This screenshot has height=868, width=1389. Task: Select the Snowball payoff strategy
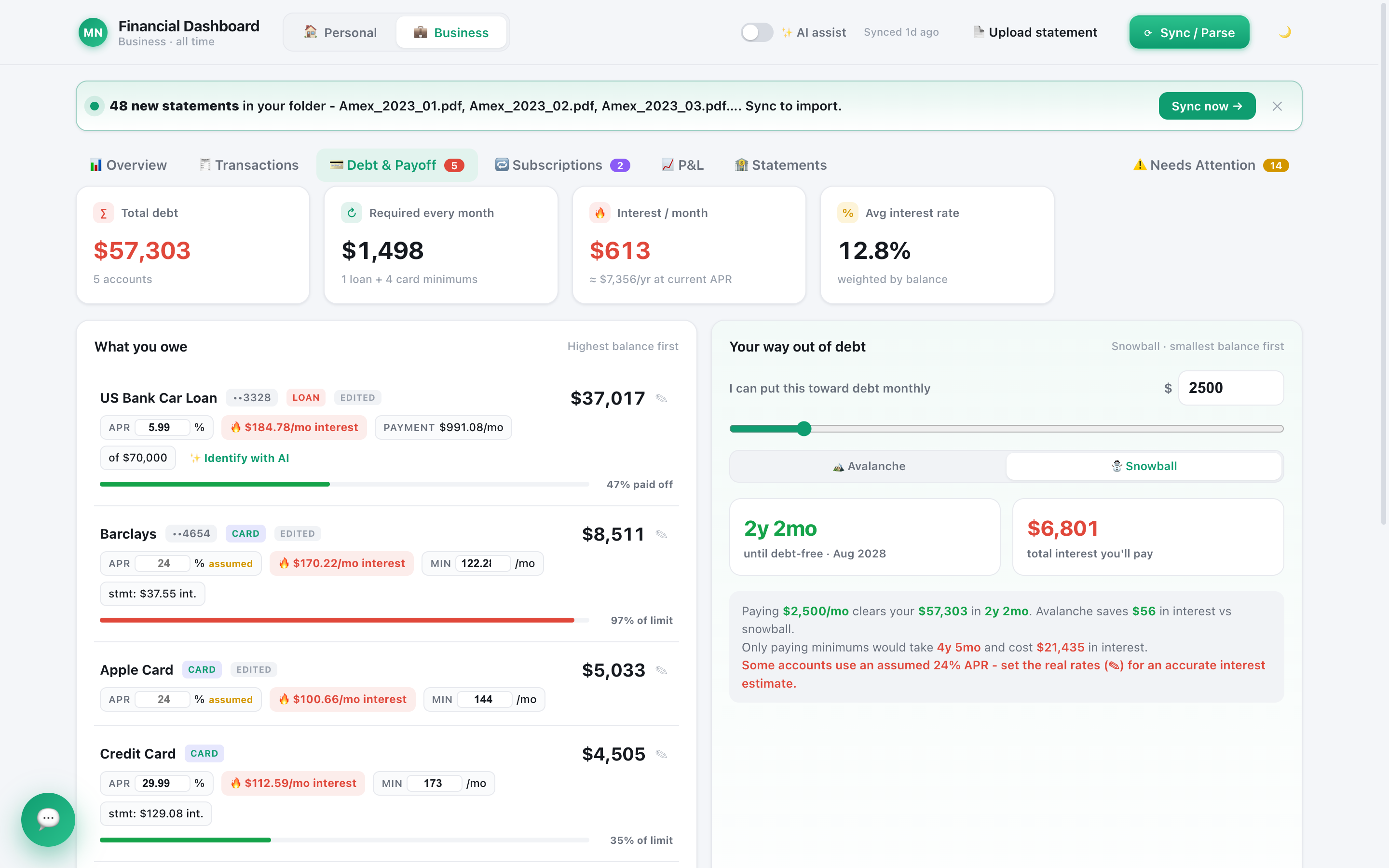pyautogui.click(x=1144, y=466)
